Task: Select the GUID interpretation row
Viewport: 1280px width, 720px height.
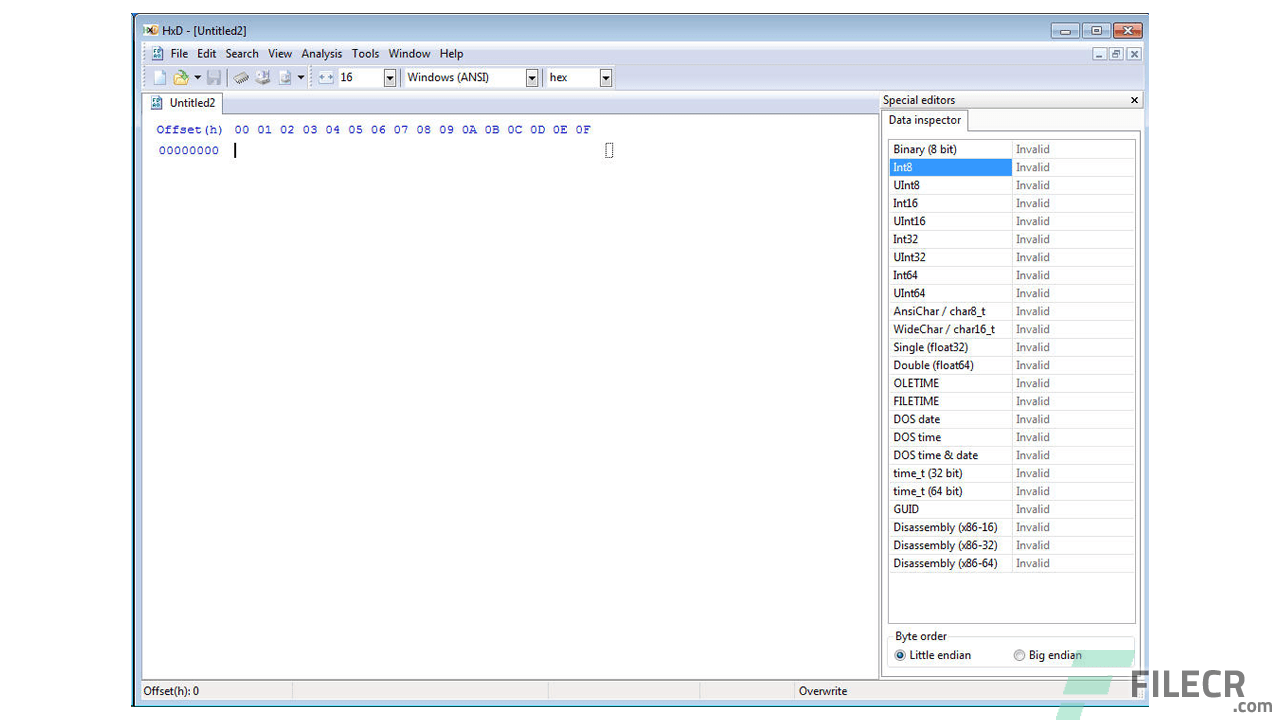Action: tap(950, 509)
